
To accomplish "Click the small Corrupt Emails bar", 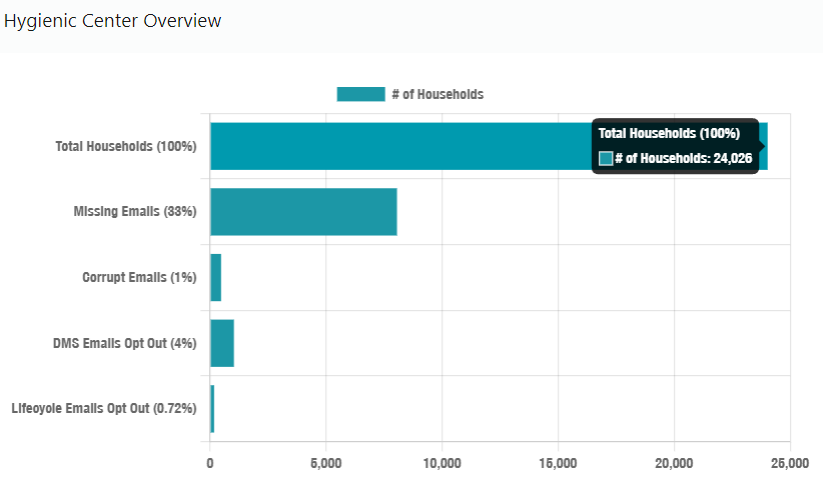I will click(x=215, y=277).
